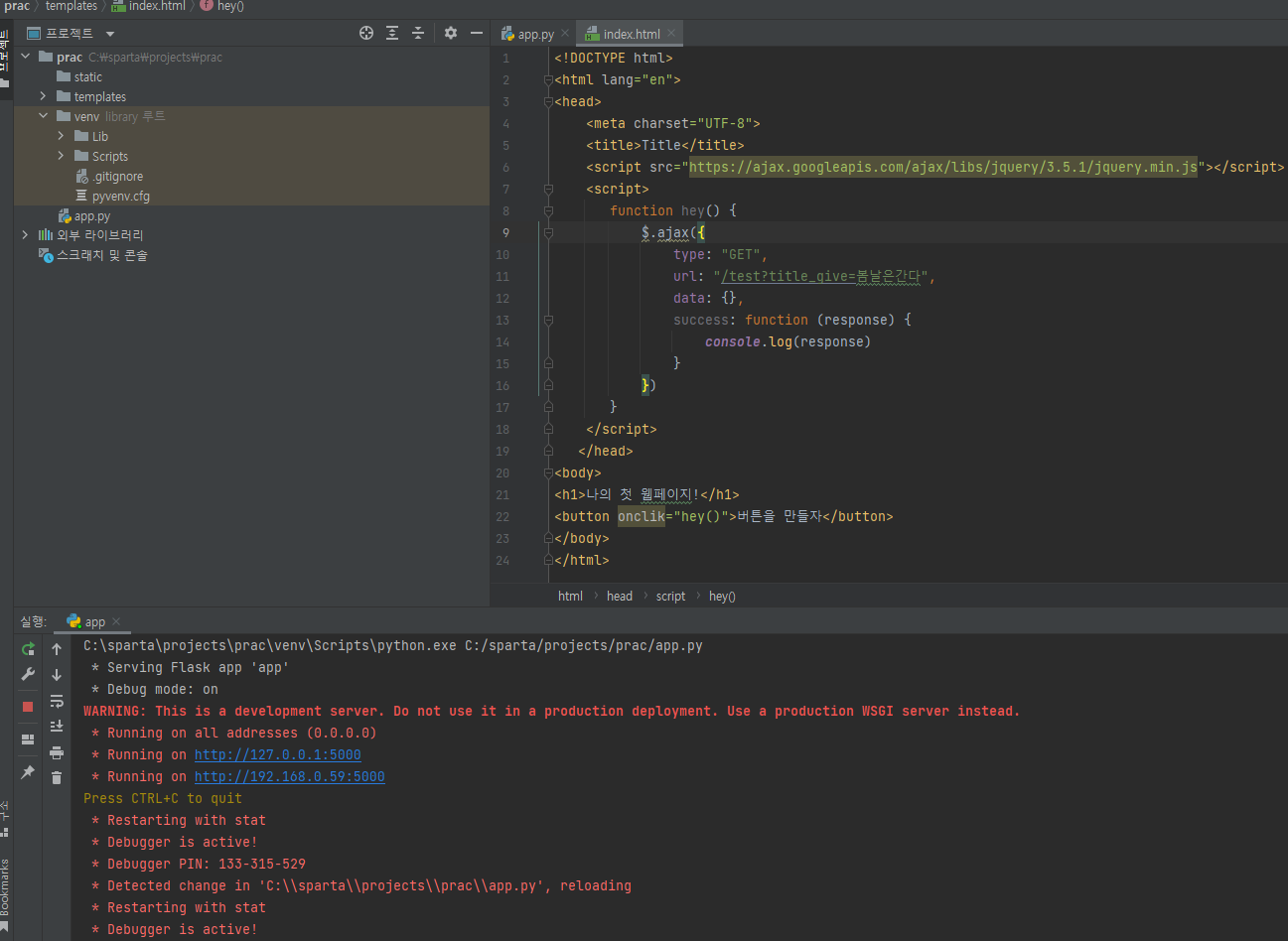The image size is (1288, 941).
Task: Click the onclik attribute in button tag
Action: point(642,516)
